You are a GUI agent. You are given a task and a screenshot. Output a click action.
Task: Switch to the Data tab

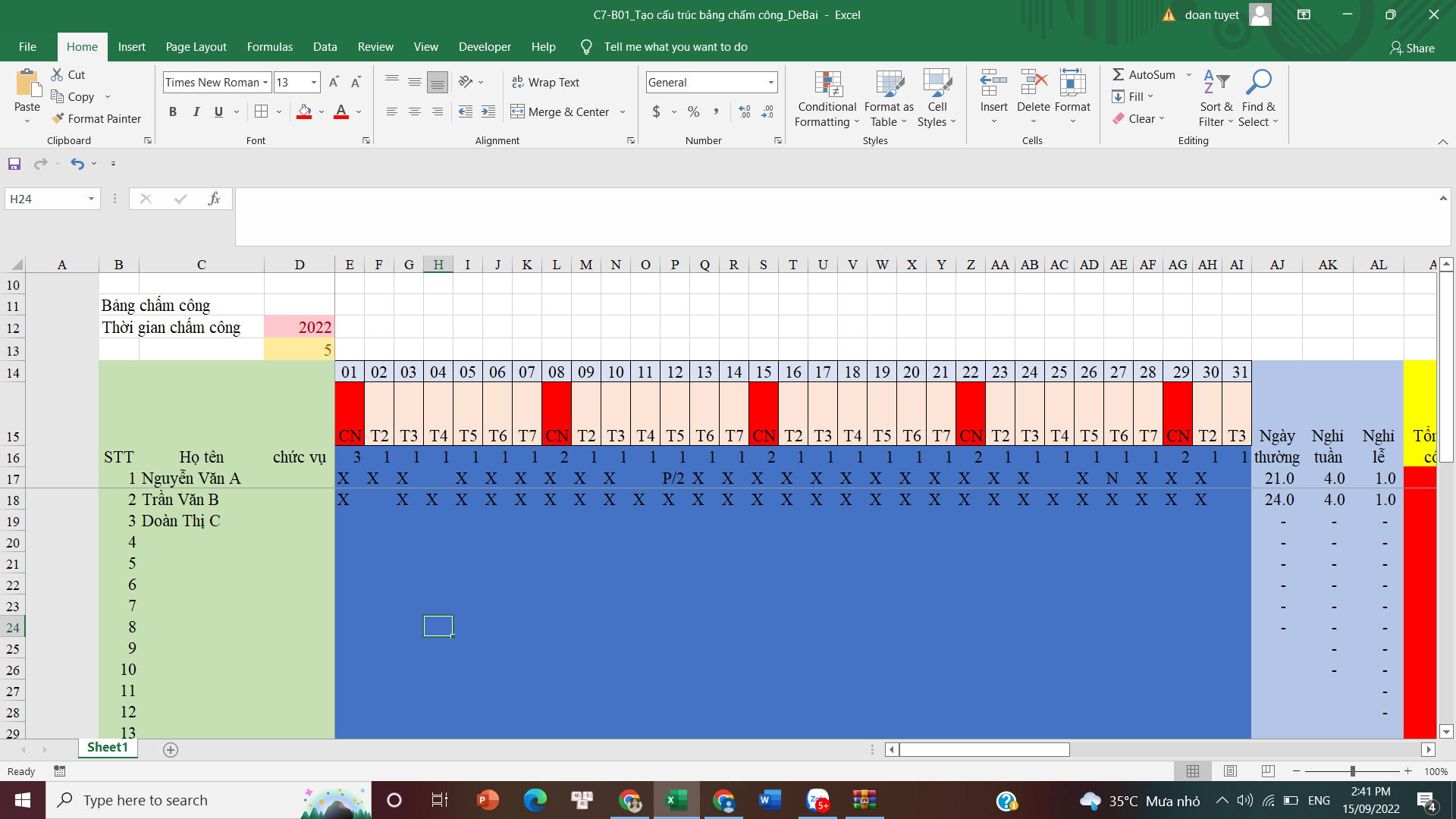coord(325,47)
